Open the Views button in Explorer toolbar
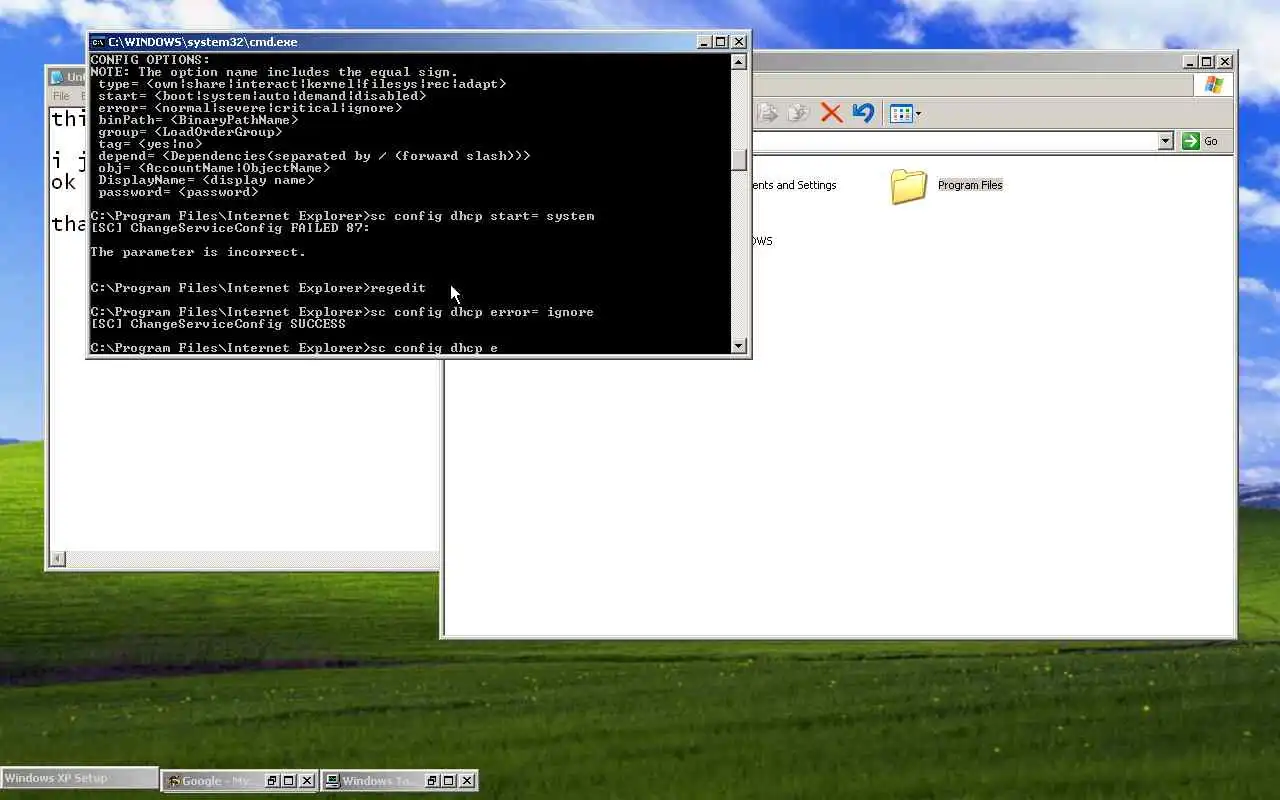 click(905, 113)
